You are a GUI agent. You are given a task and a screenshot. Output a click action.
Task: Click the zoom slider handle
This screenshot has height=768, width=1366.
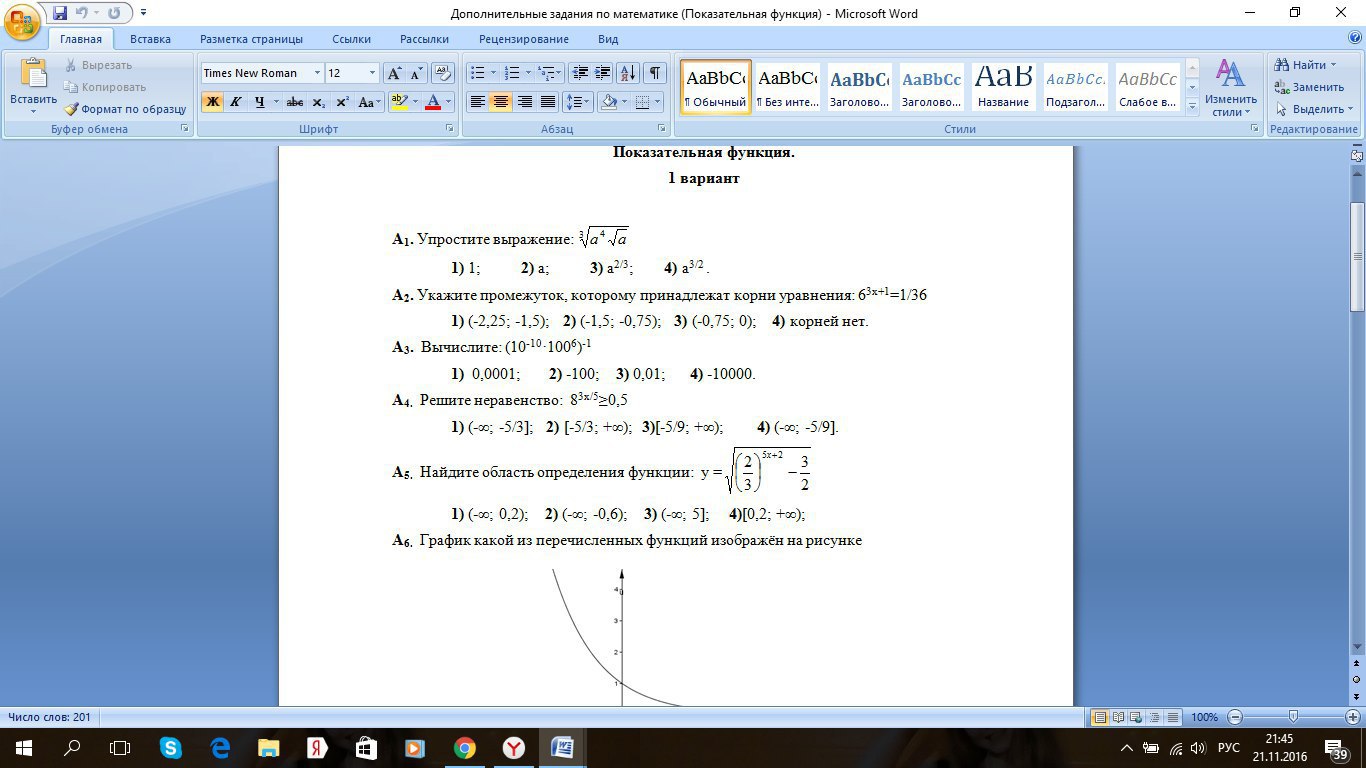click(x=1293, y=717)
